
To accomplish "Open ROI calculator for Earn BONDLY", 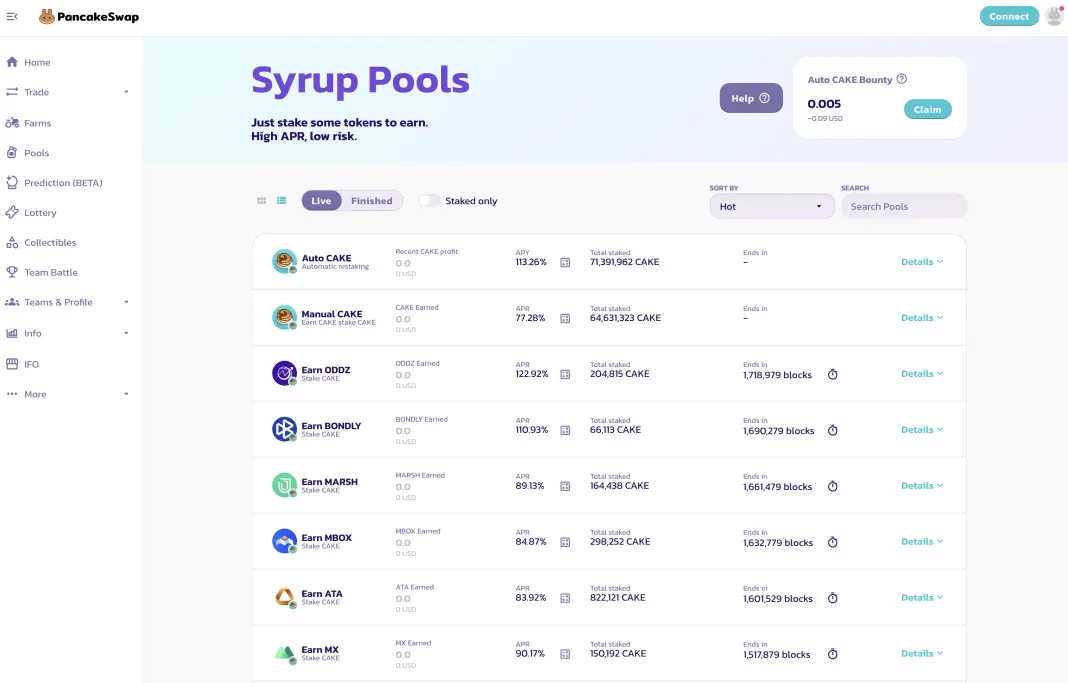I will coord(565,430).
